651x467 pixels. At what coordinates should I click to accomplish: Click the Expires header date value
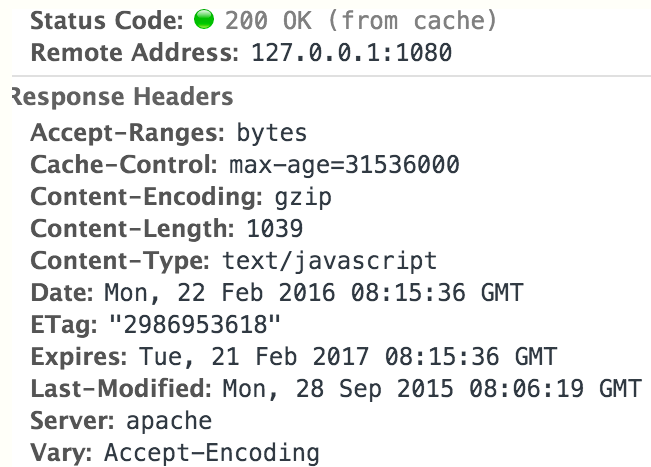tap(348, 357)
